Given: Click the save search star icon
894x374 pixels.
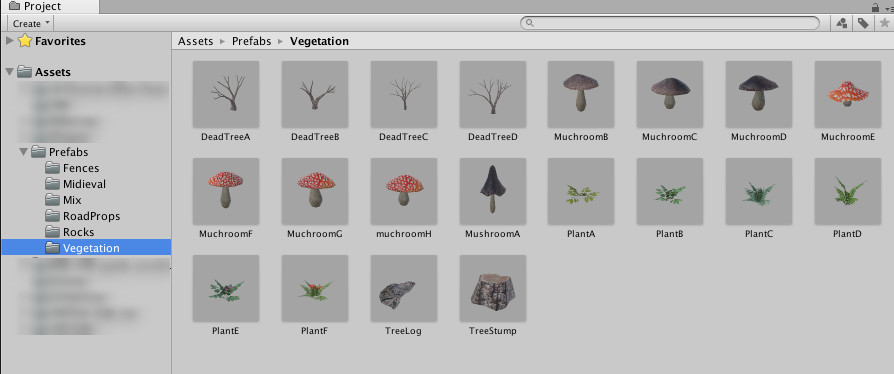Looking at the screenshot, I should point(884,23).
